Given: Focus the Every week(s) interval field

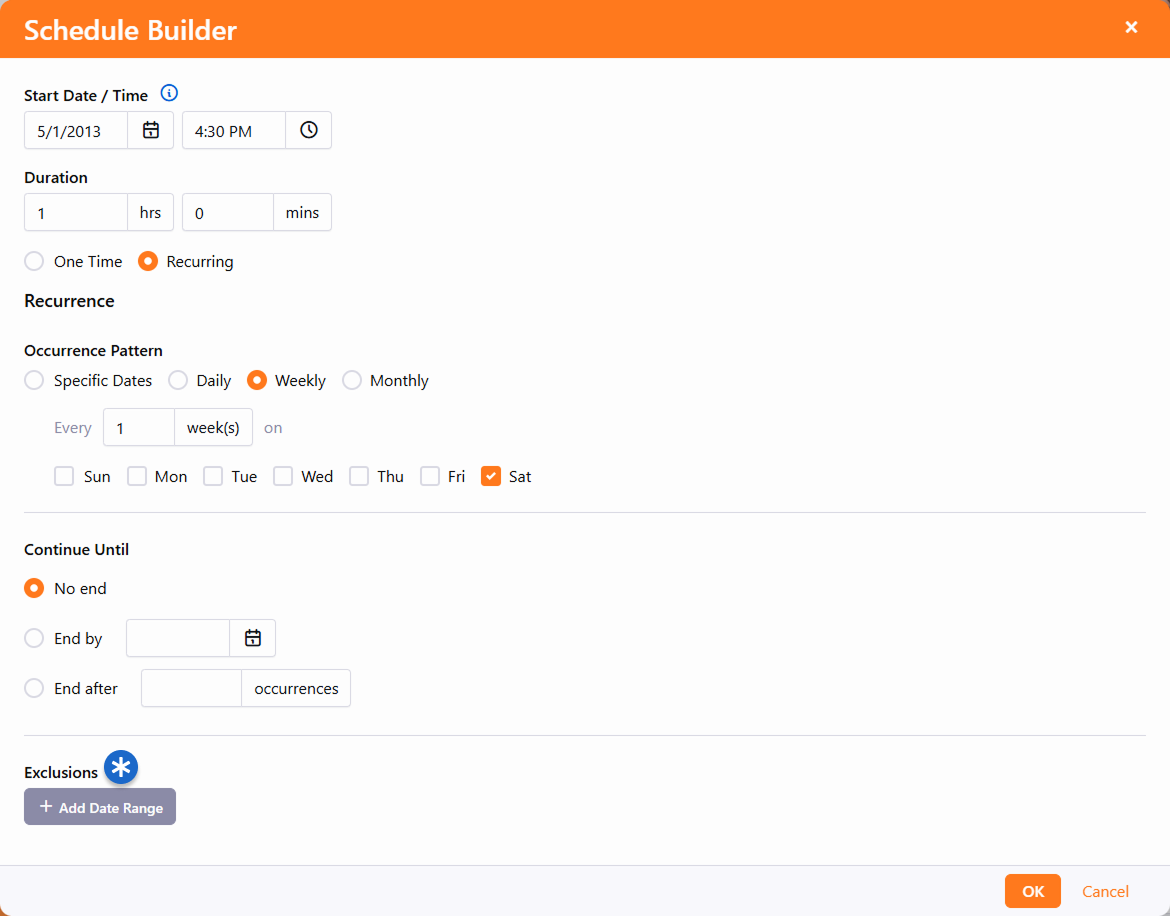Looking at the screenshot, I should (x=139, y=427).
